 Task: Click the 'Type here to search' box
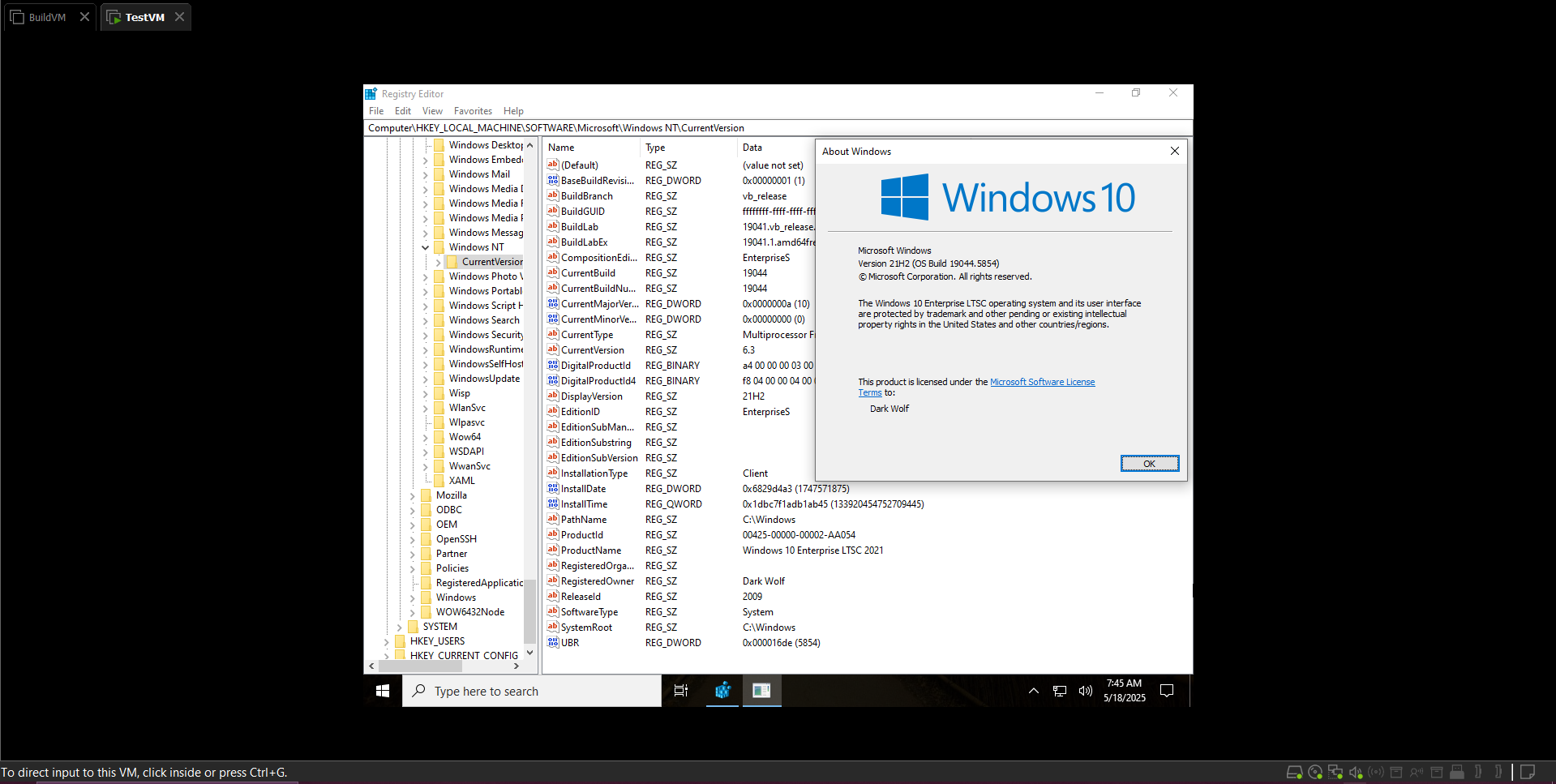tap(532, 691)
